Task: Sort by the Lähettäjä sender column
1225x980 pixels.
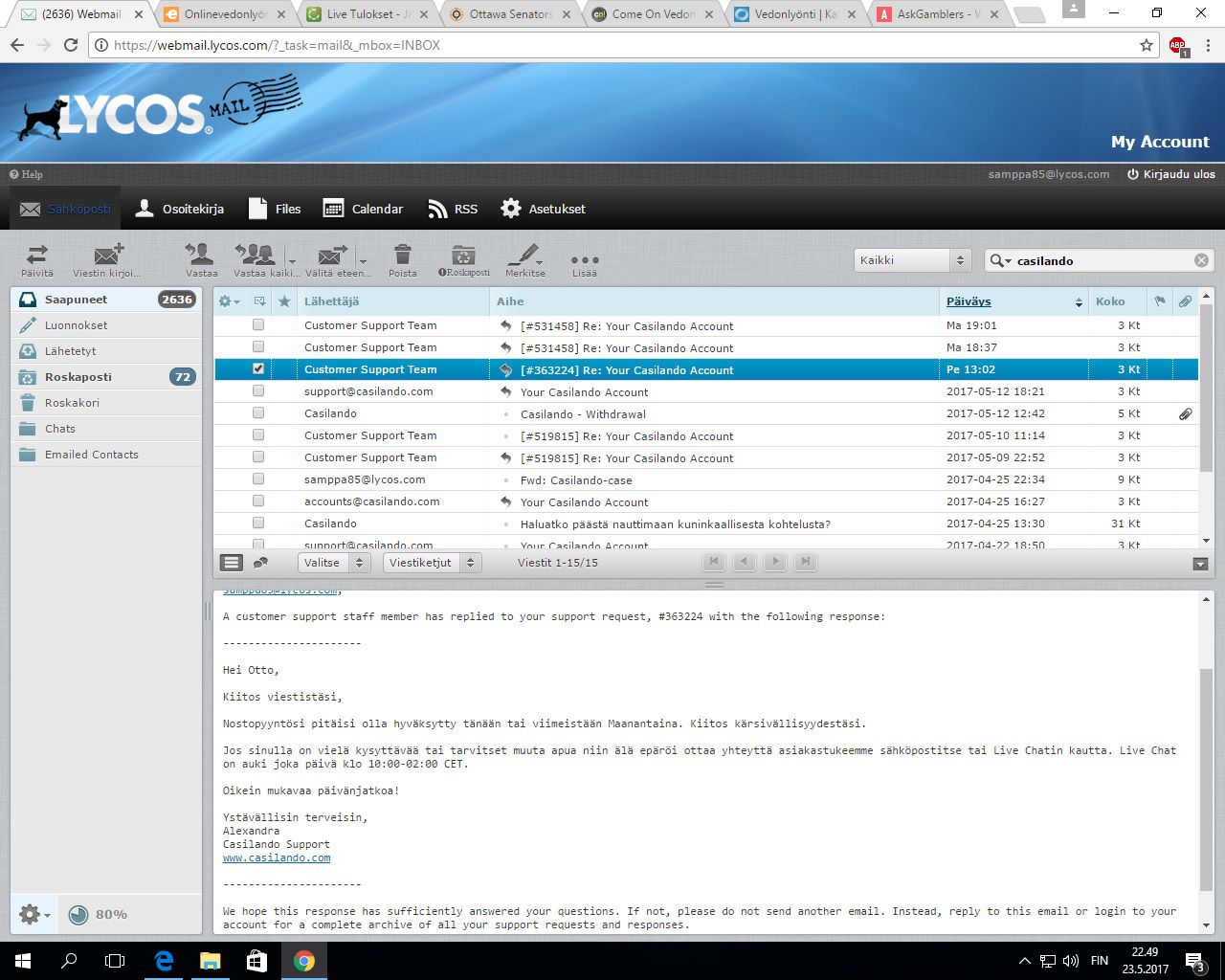Action: point(331,301)
